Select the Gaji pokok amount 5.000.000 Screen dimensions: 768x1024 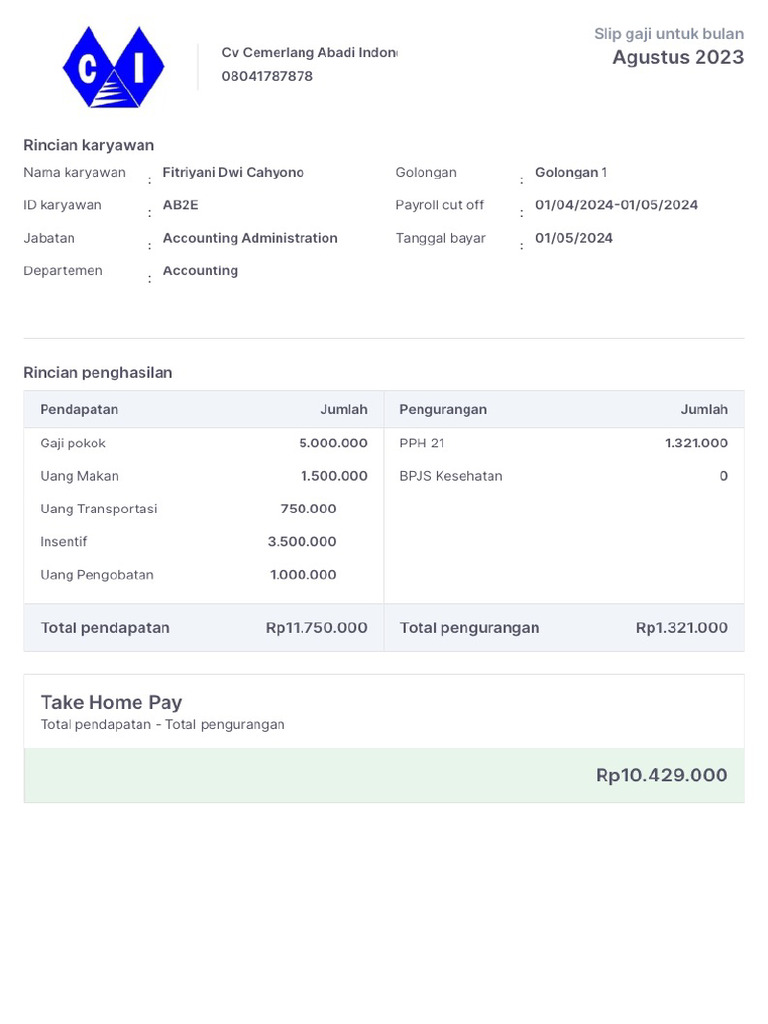tap(333, 443)
